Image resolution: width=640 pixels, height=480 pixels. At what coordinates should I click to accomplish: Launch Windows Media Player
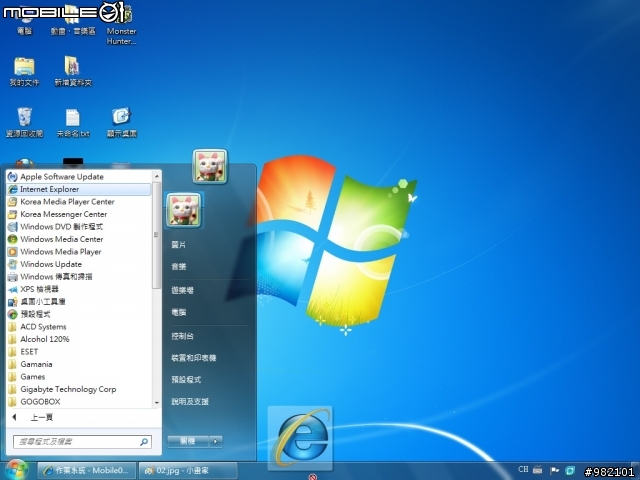78,252
